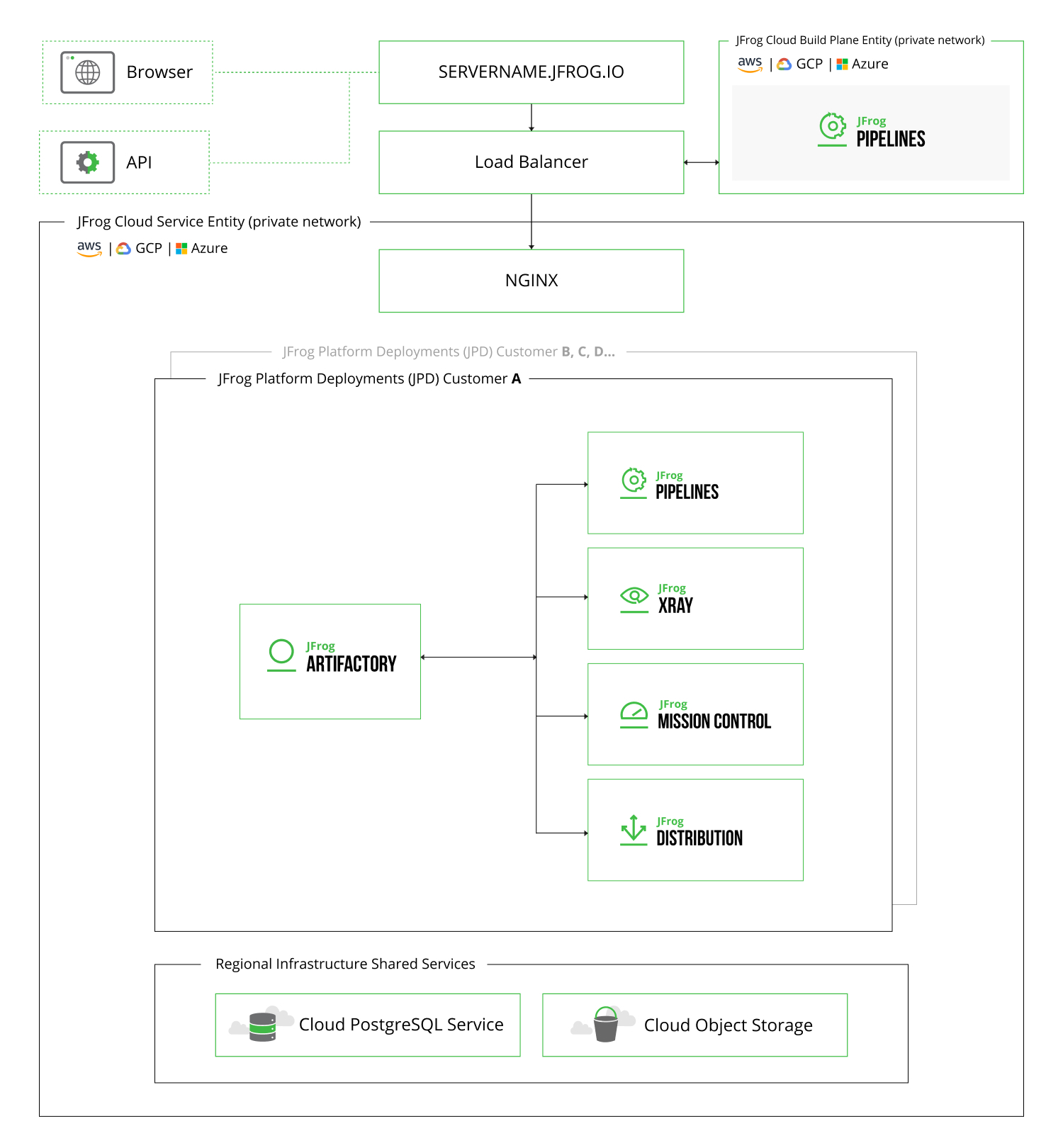Click the JFrog Platform Deployments Customer A title
This screenshot has height=1148, width=1063.
coord(369,379)
